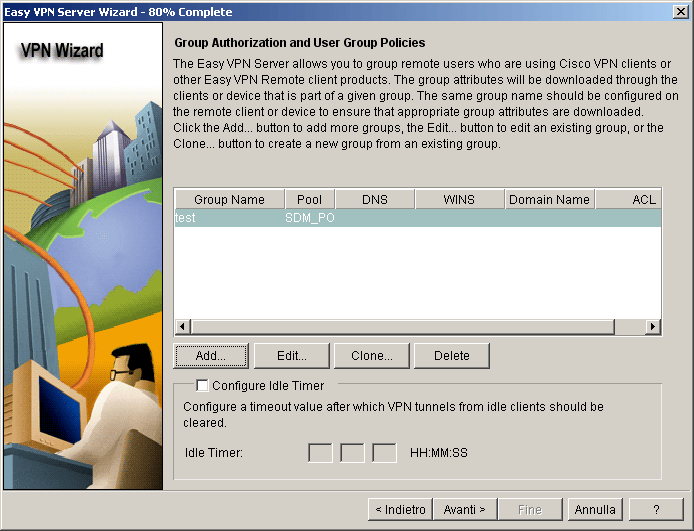Select the 'test' group name cell
The image size is (694, 531).
pos(229,218)
